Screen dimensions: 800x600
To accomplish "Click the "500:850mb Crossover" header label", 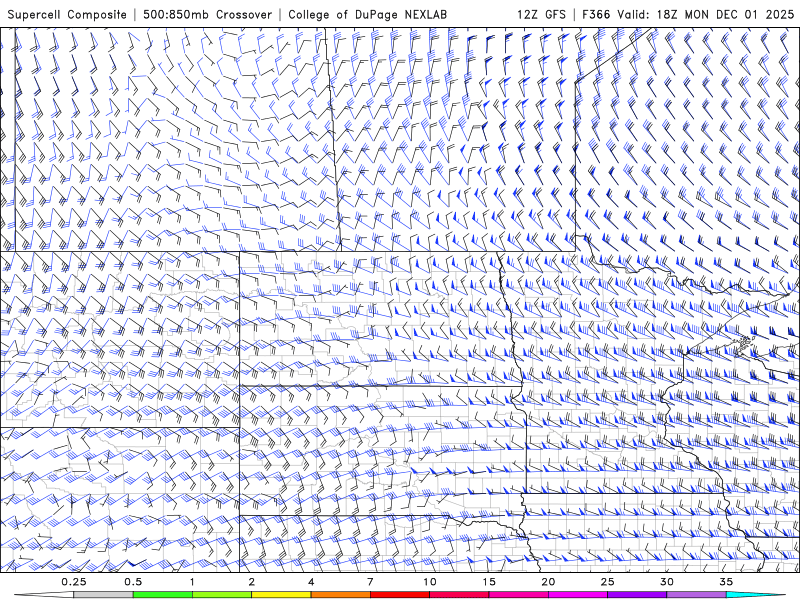I will [207, 14].
